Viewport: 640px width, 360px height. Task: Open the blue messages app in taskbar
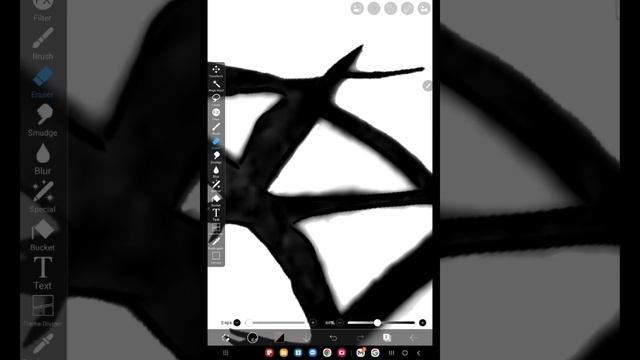click(x=313, y=353)
